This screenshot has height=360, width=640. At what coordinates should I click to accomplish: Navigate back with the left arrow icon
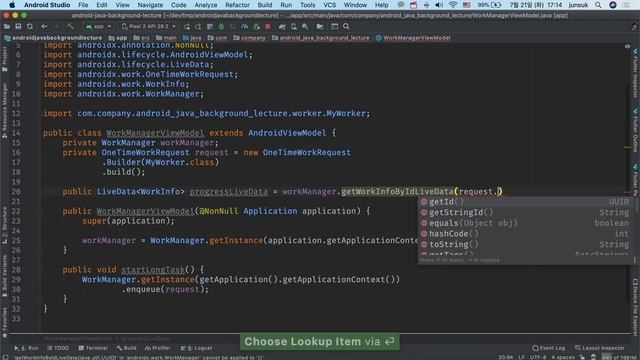point(44,27)
